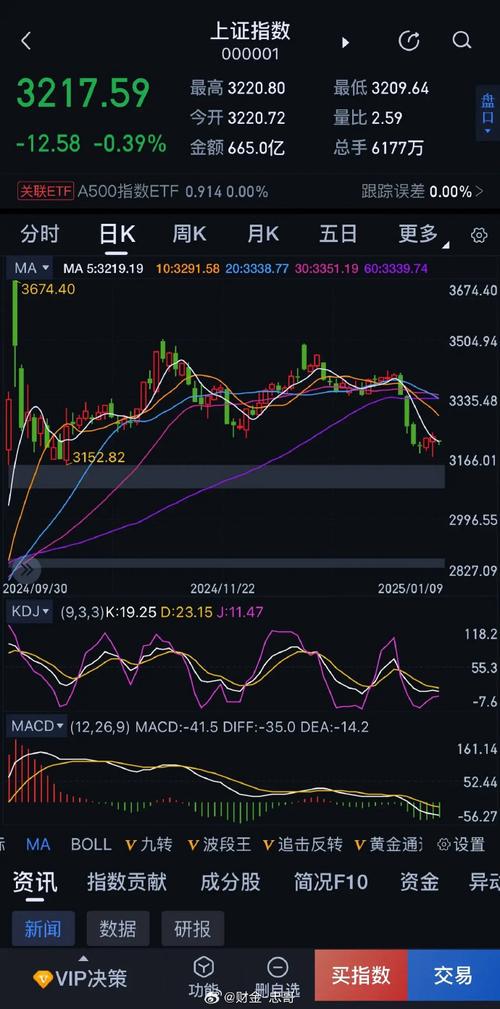Select 日K chart tab
This screenshot has height=1009, width=500.
tap(116, 234)
